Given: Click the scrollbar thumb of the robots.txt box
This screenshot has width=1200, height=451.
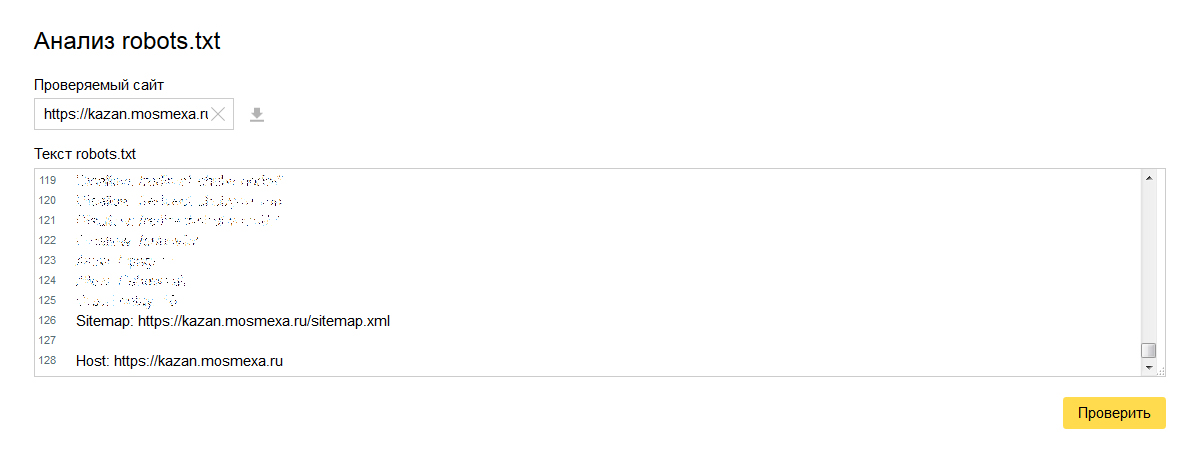Looking at the screenshot, I should point(1148,350).
